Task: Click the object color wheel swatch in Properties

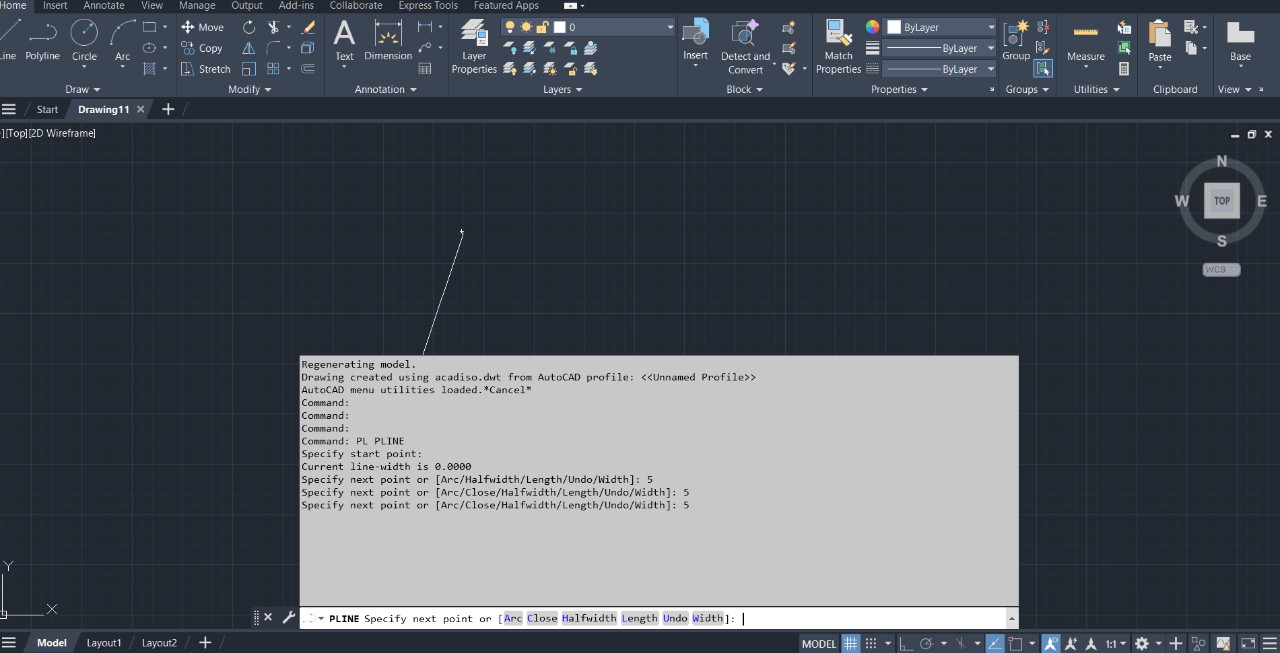Action: click(x=872, y=28)
